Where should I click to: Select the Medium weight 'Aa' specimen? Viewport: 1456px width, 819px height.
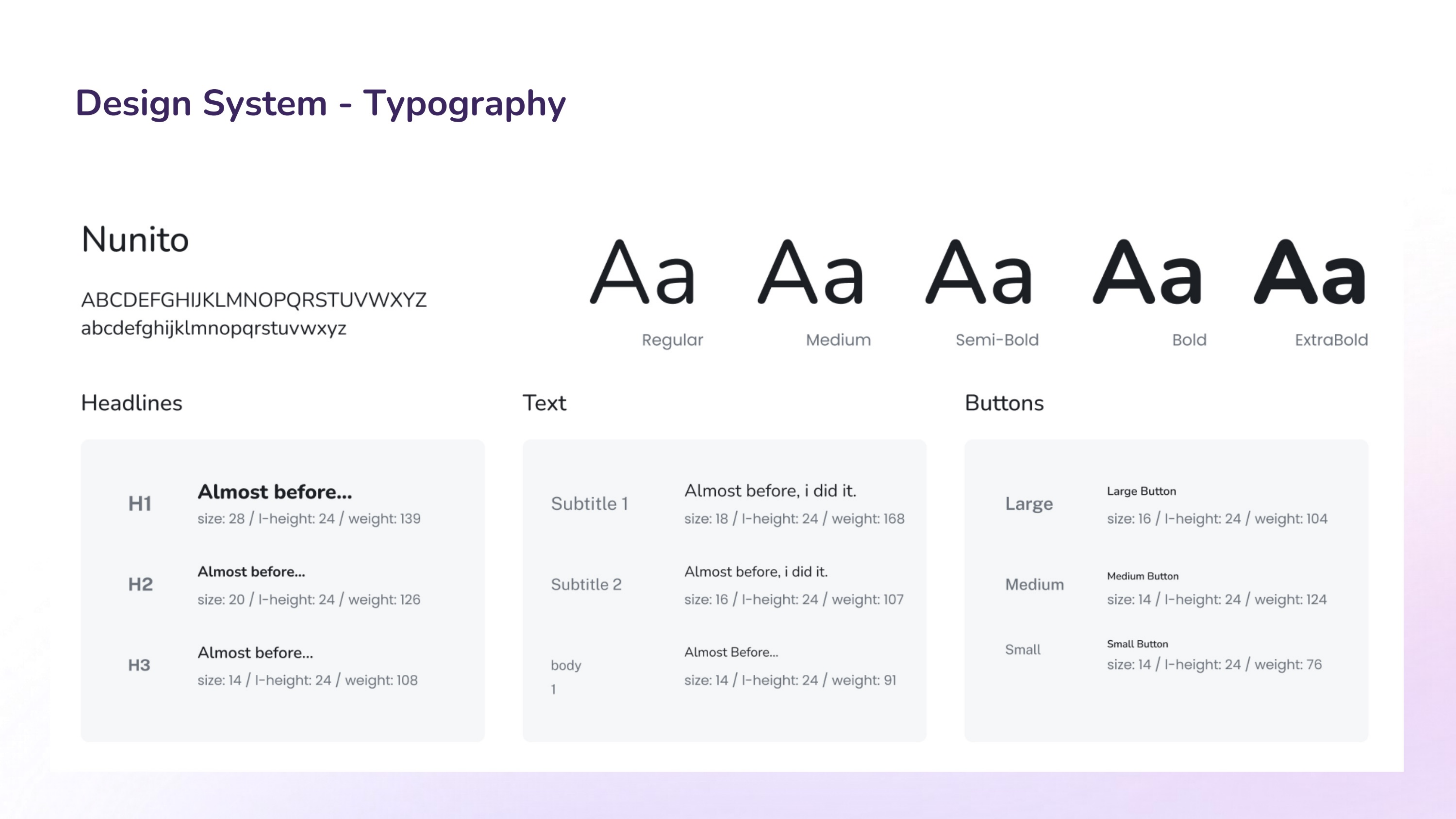[810, 272]
